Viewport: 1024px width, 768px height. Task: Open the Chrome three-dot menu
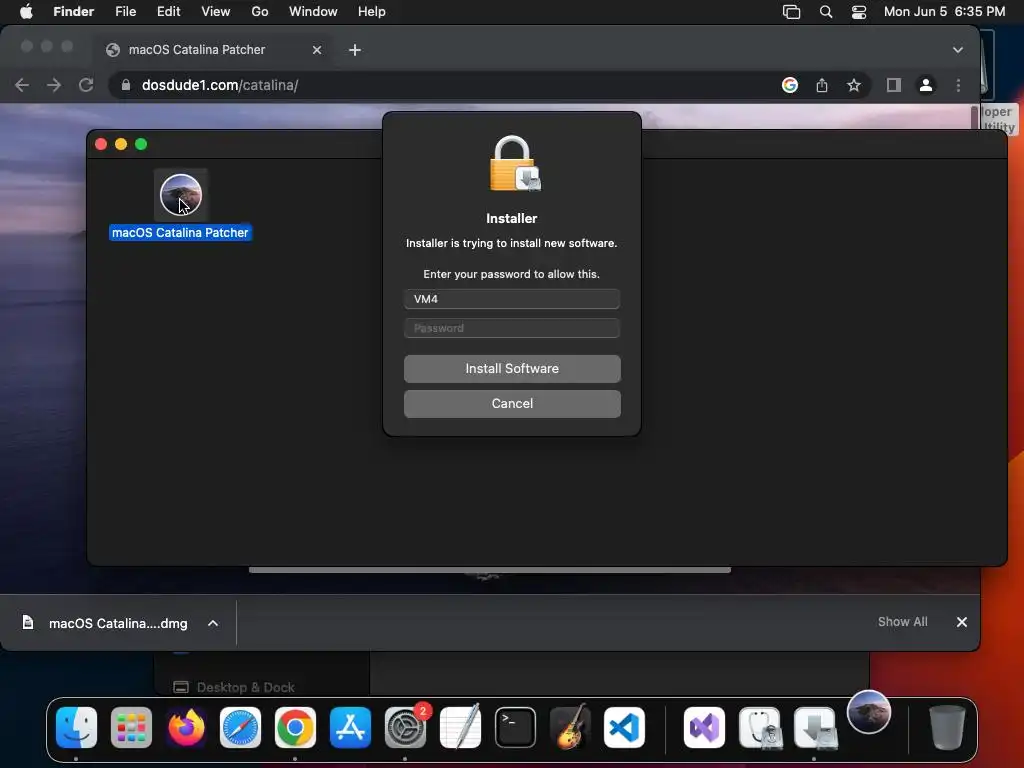[958, 85]
